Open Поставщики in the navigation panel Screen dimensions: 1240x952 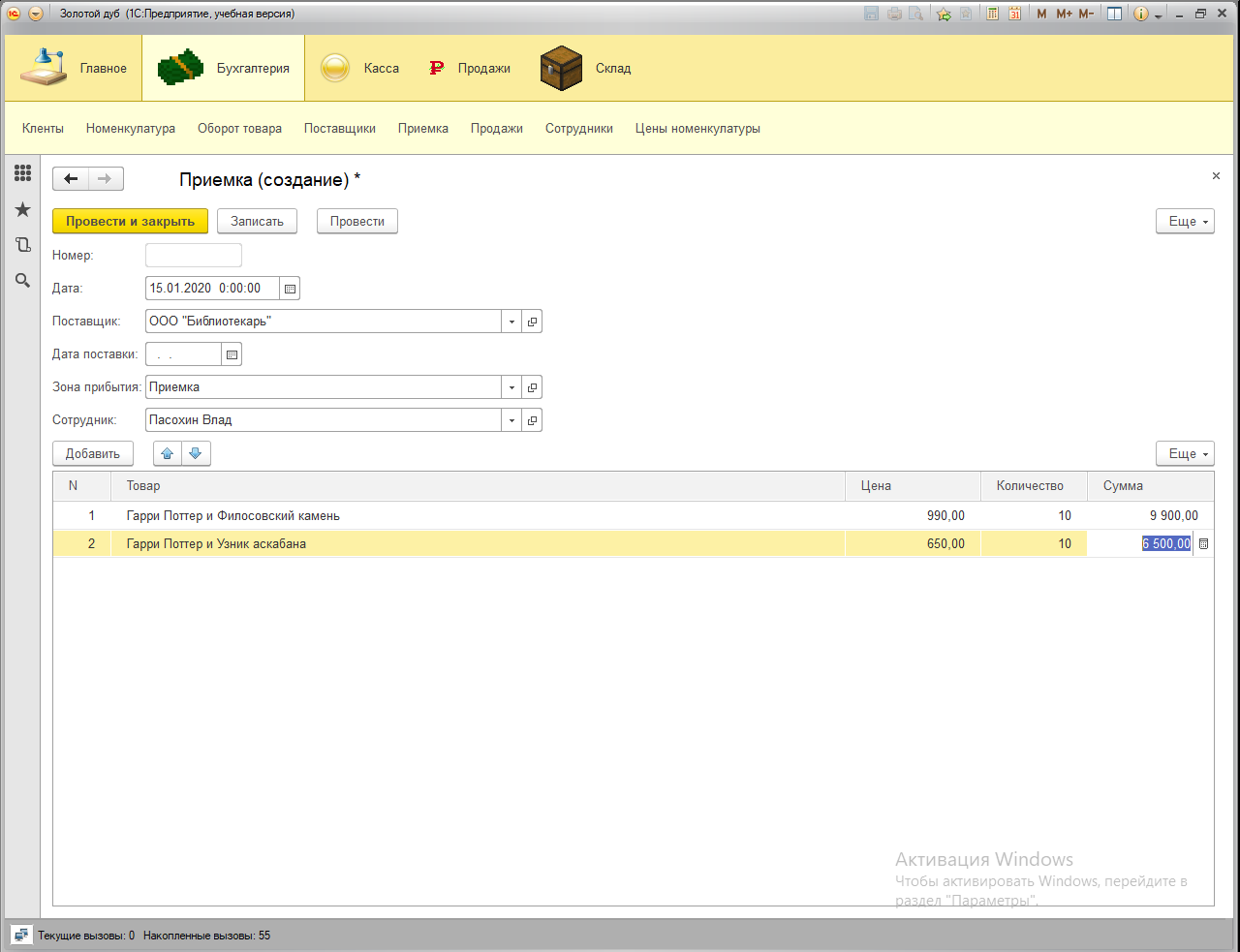click(x=340, y=128)
